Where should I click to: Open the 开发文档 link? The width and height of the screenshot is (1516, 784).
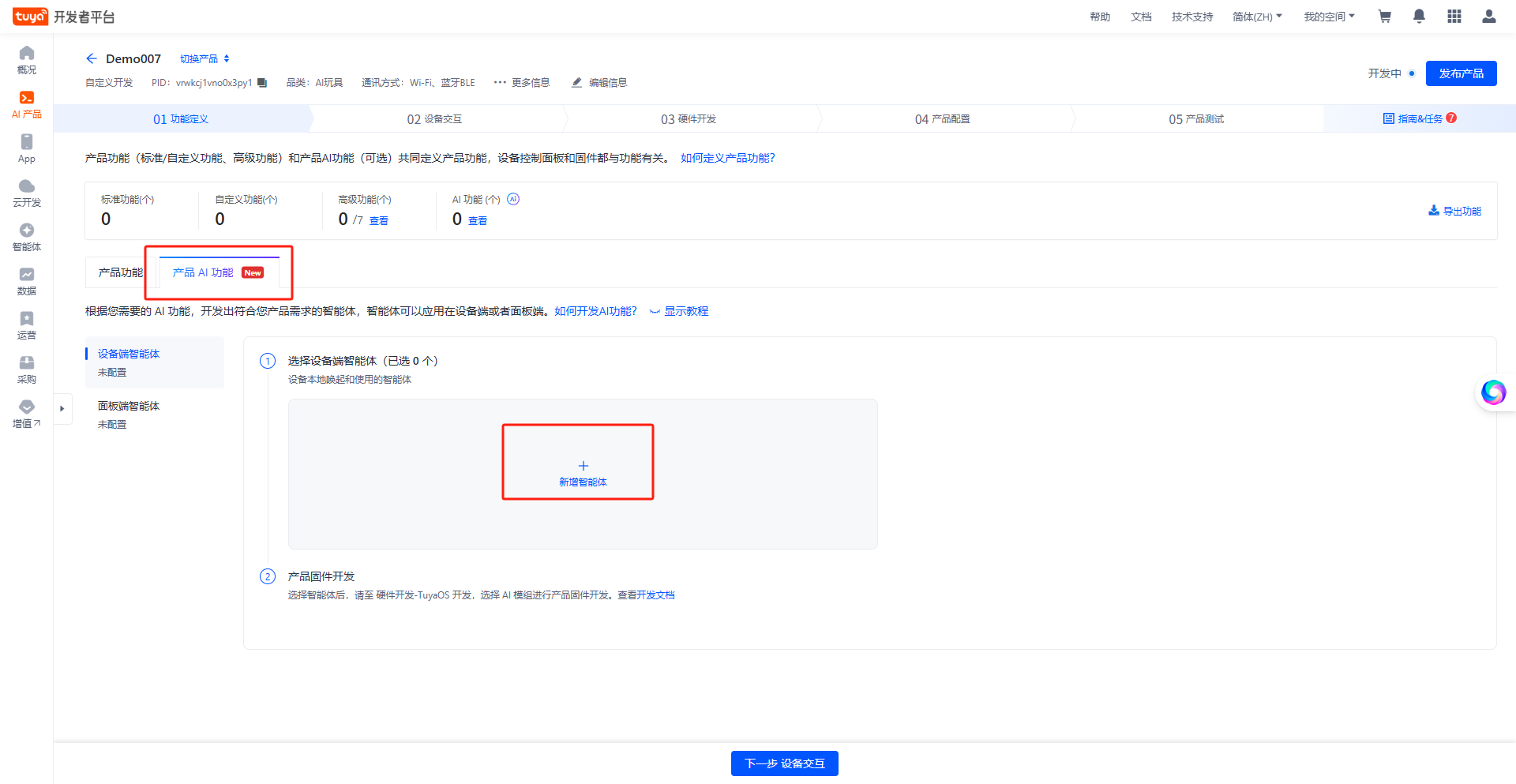point(655,595)
